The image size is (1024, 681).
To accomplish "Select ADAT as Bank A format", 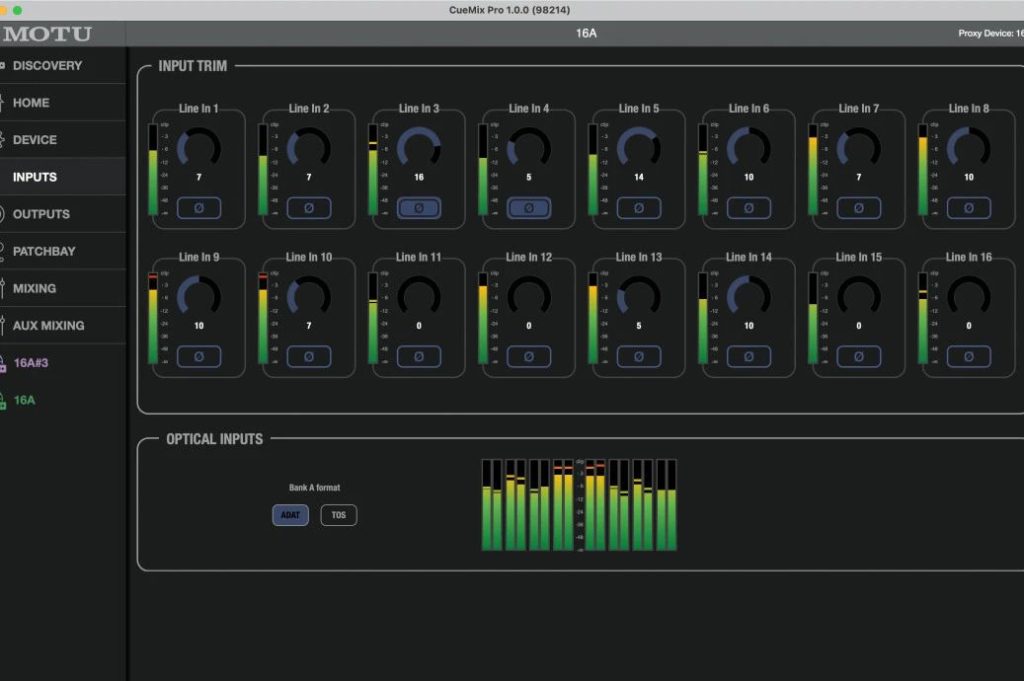I will pyautogui.click(x=290, y=515).
